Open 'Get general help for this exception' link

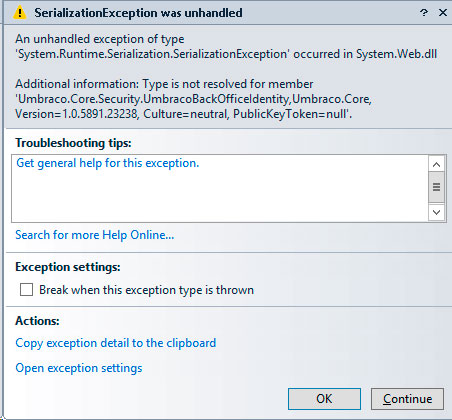pyautogui.click(x=108, y=163)
